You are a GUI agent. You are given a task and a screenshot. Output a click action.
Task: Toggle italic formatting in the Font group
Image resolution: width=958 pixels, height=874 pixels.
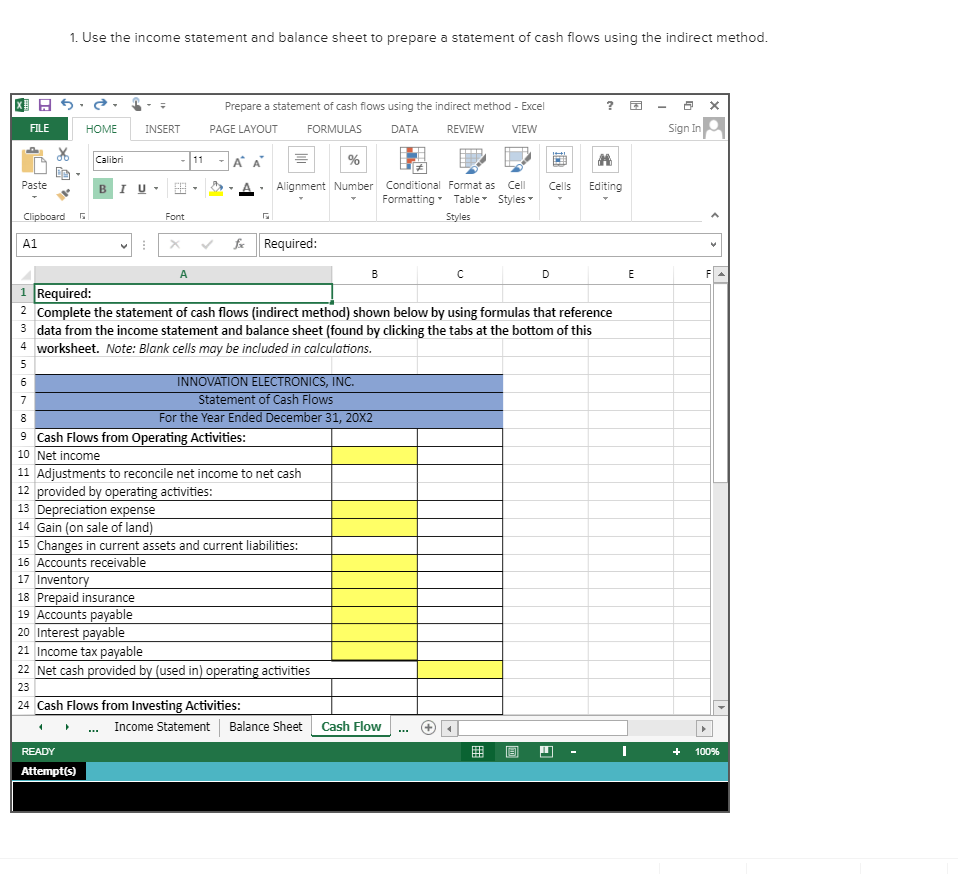coord(122,189)
